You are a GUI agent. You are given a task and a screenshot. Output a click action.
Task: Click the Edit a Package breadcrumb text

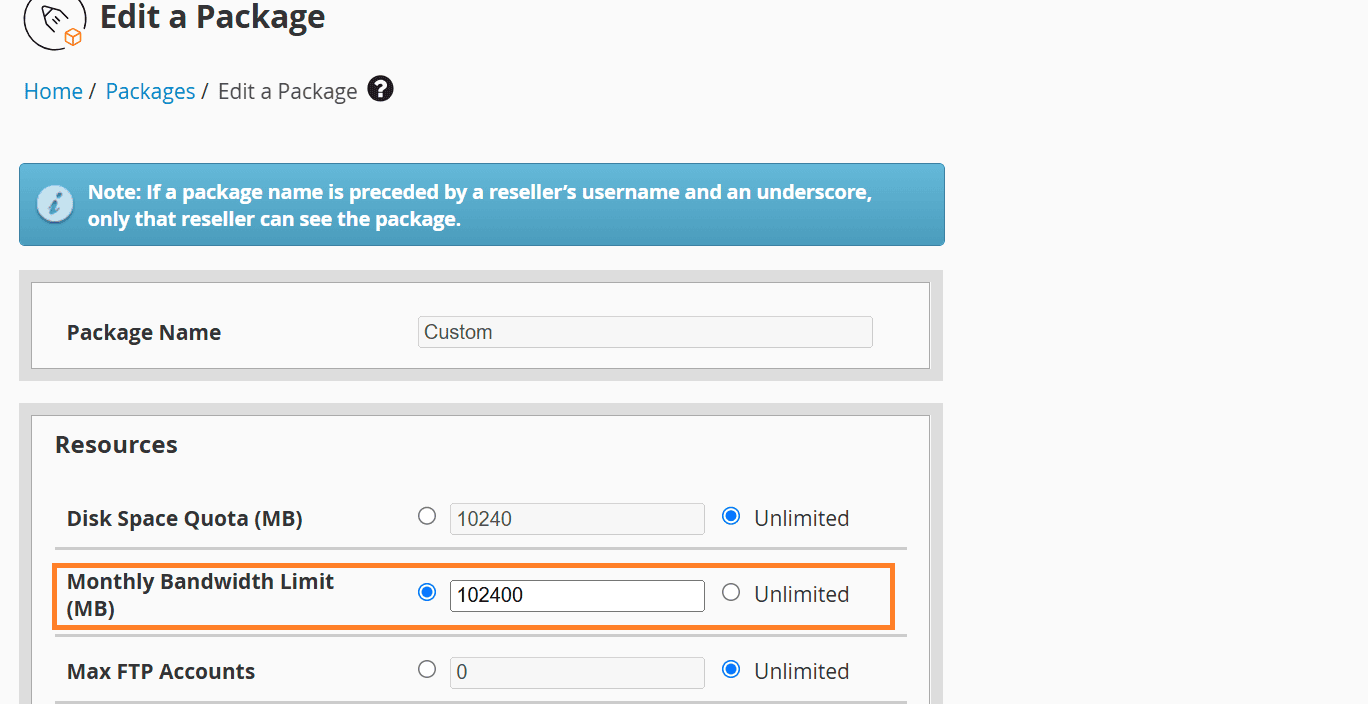point(287,91)
